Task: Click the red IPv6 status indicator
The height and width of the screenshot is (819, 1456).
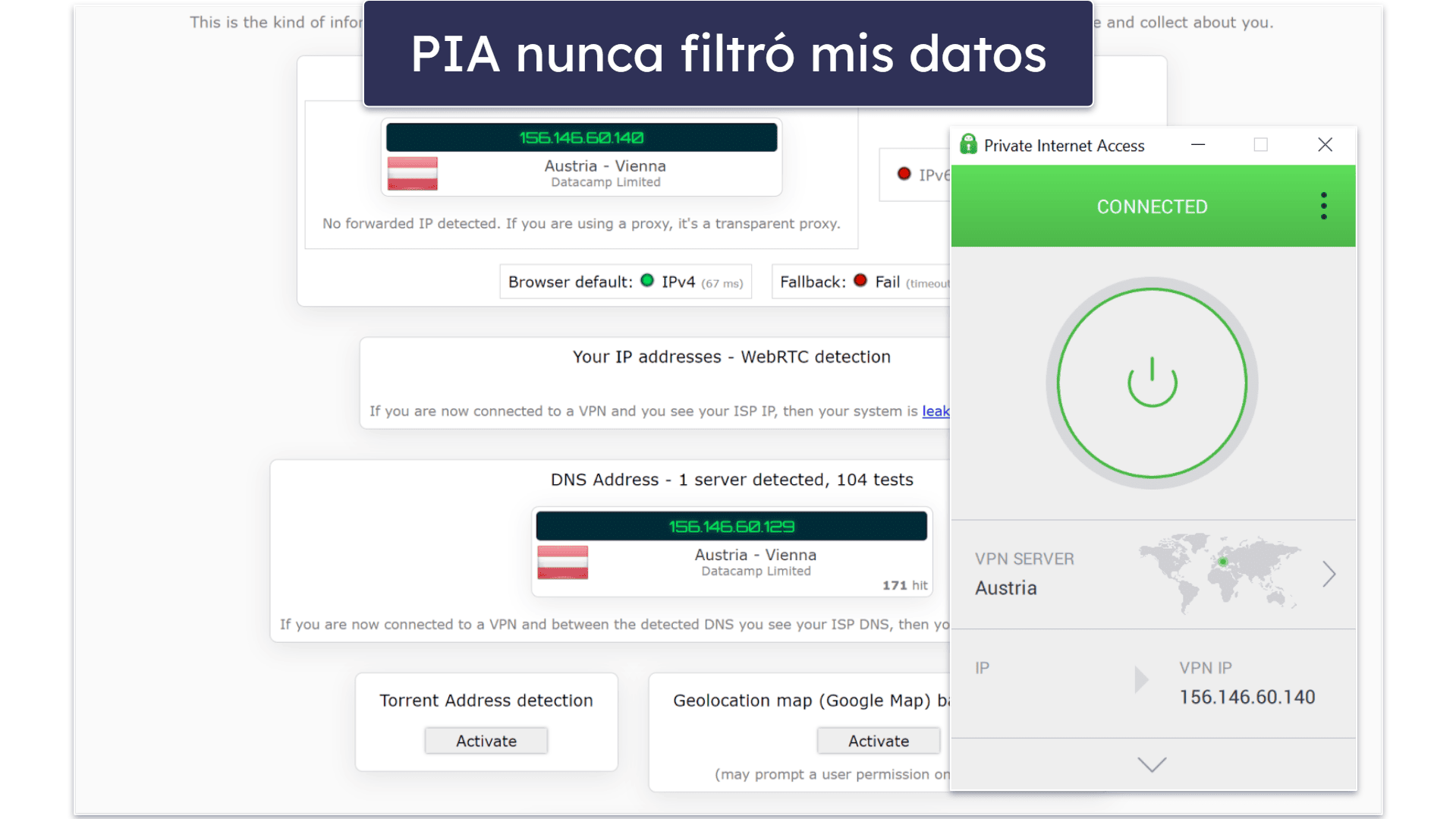Action: pyautogui.click(x=904, y=173)
